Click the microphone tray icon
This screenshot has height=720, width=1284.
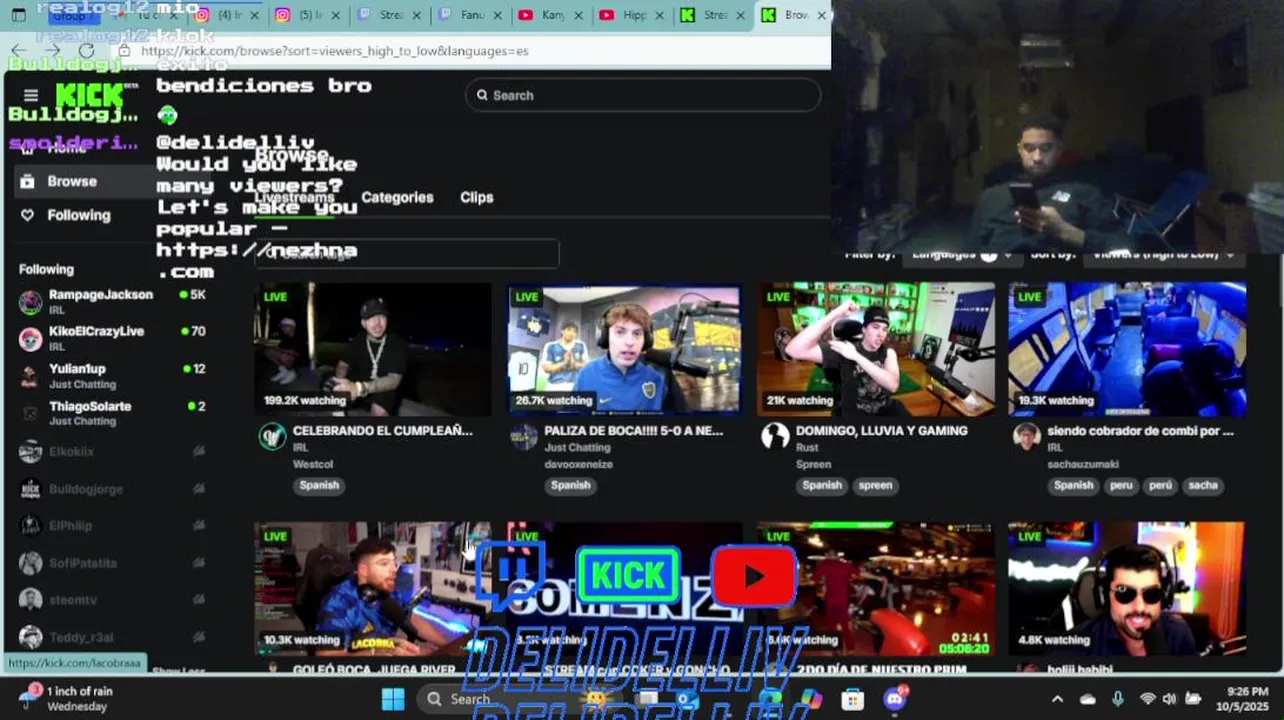click(1118, 699)
